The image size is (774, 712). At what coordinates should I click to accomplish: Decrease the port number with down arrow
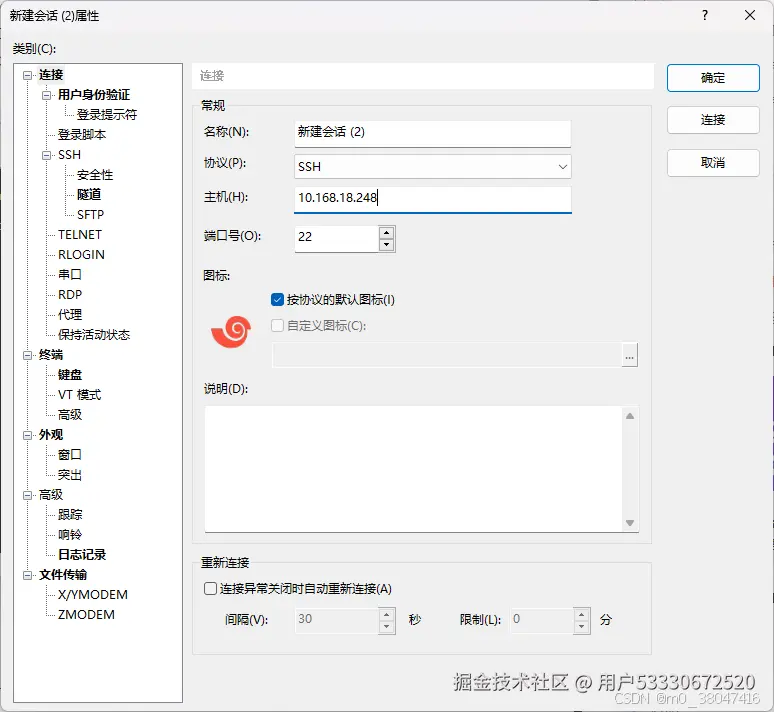click(x=387, y=244)
